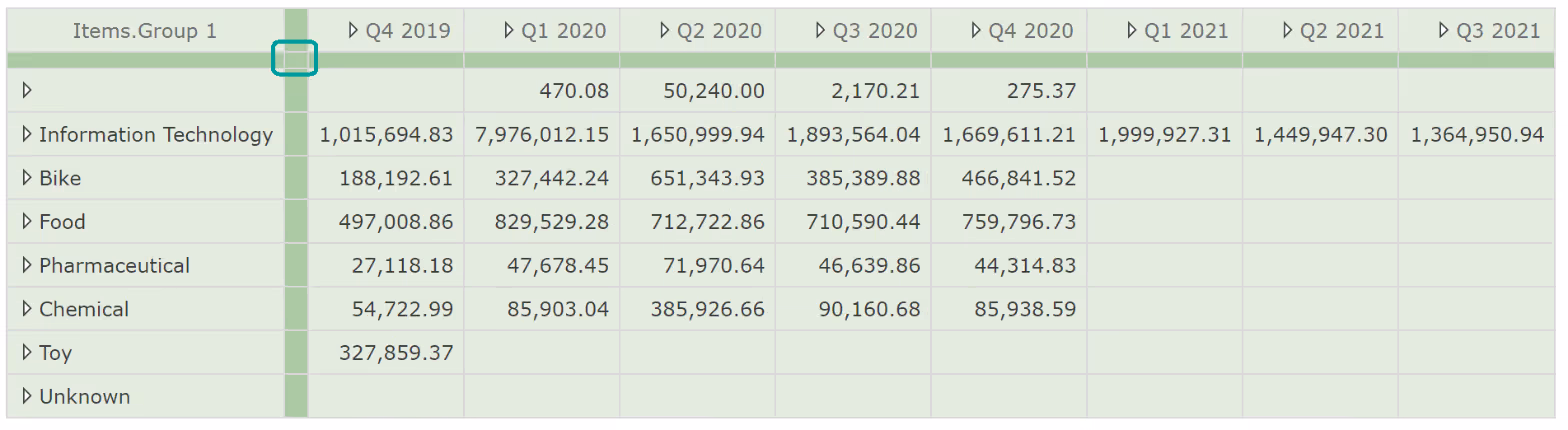Screen dimensions: 1568x430
Task: Expand the Q3 2020 column
Action: click(821, 31)
